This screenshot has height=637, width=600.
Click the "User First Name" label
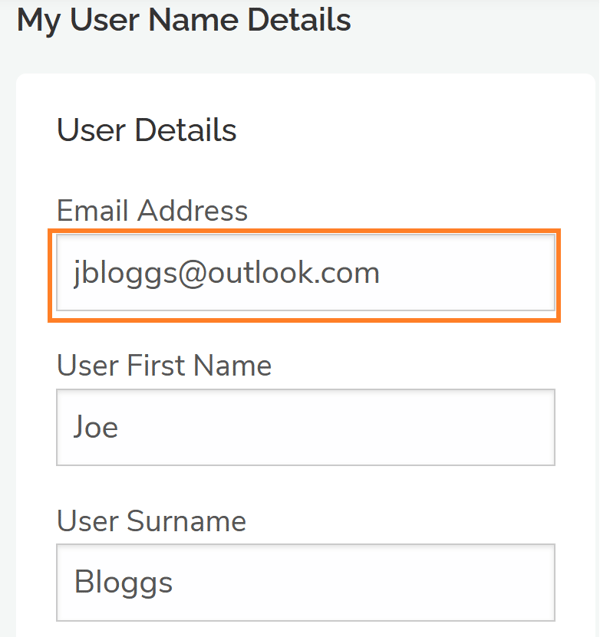[164, 366]
